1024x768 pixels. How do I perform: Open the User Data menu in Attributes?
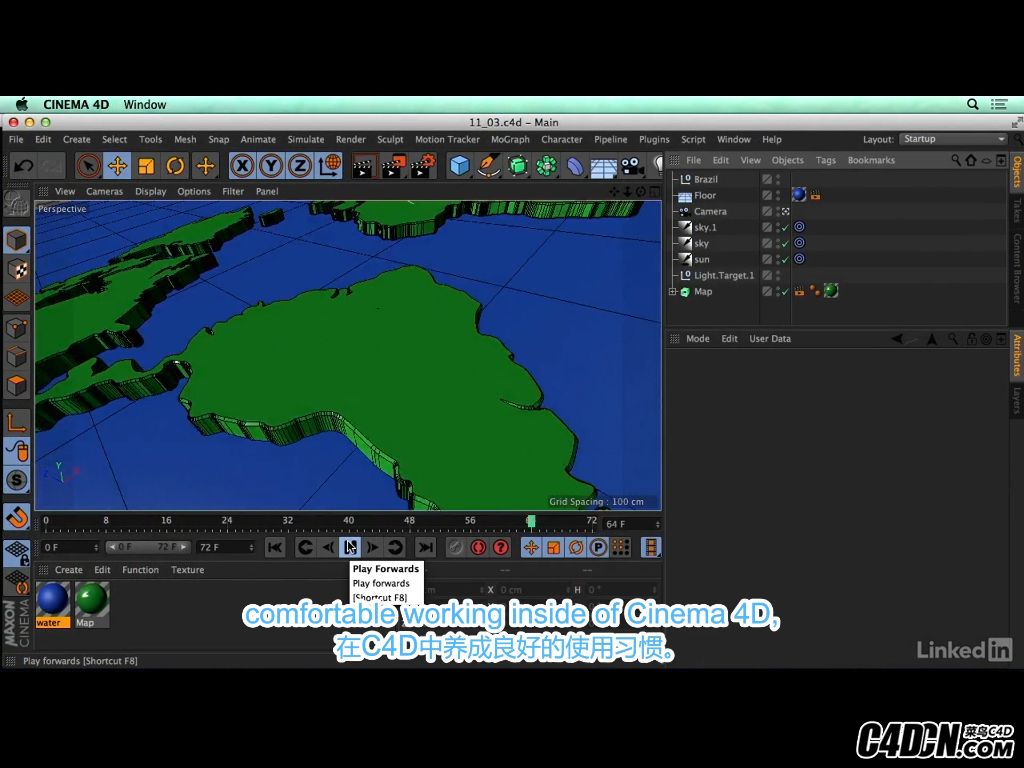[x=770, y=338]
